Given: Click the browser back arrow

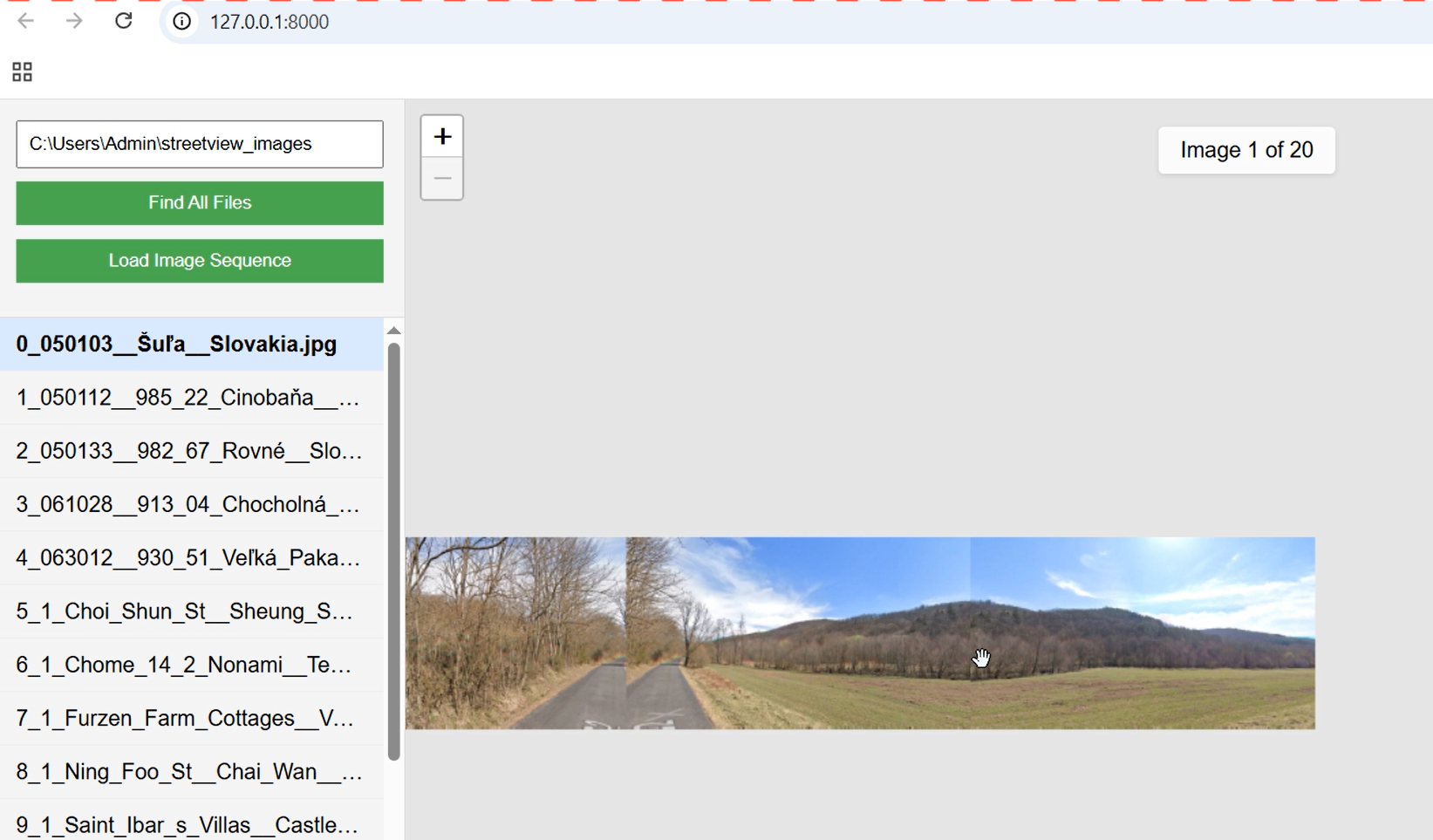Looking at the screenshot, I should 26,21.
